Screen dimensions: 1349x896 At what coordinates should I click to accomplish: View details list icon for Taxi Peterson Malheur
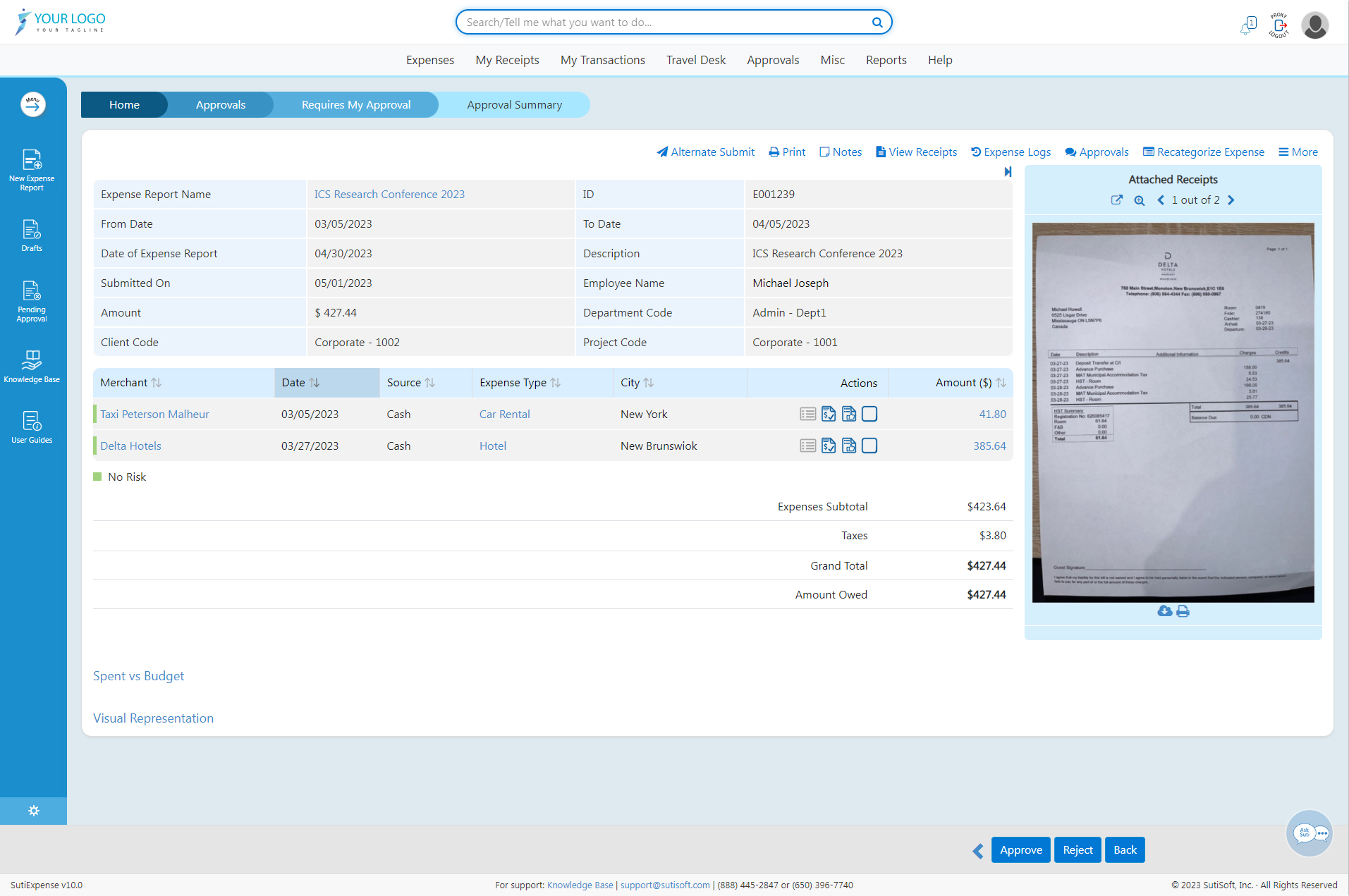pyautogui.click(x=808, y=414)
